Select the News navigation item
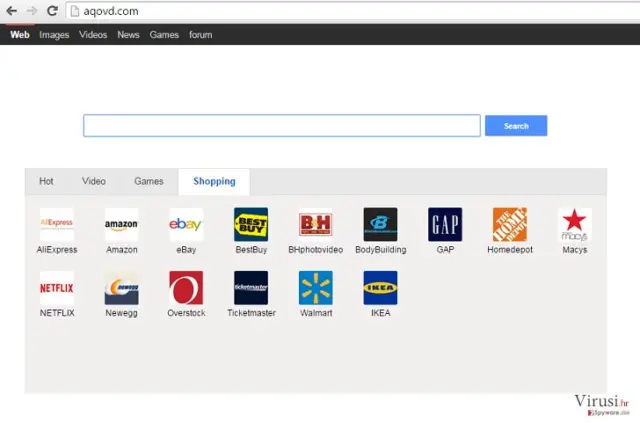Viewport: 640px width, 423px height. pyautogui.click(x=128, y=35)
